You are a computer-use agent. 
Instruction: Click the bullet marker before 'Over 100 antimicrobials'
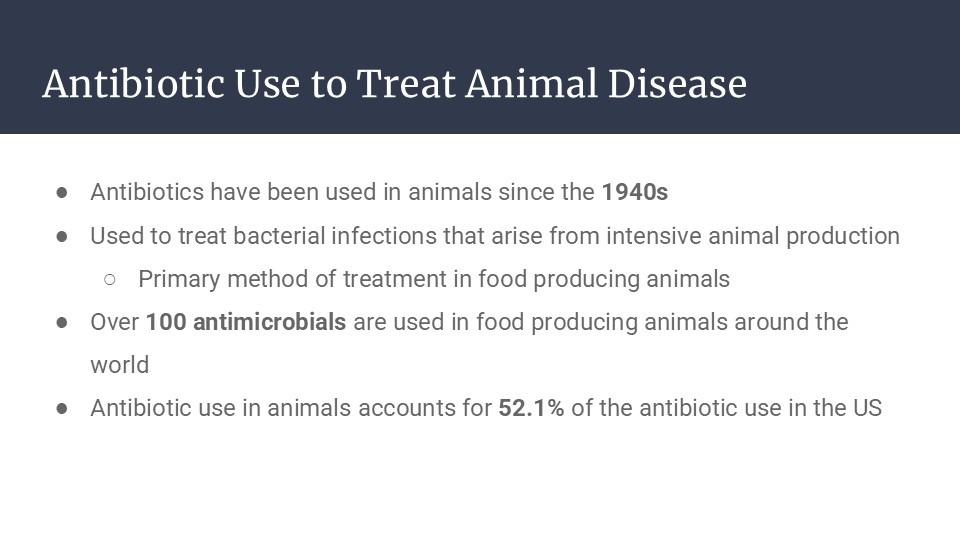[62, 322]
